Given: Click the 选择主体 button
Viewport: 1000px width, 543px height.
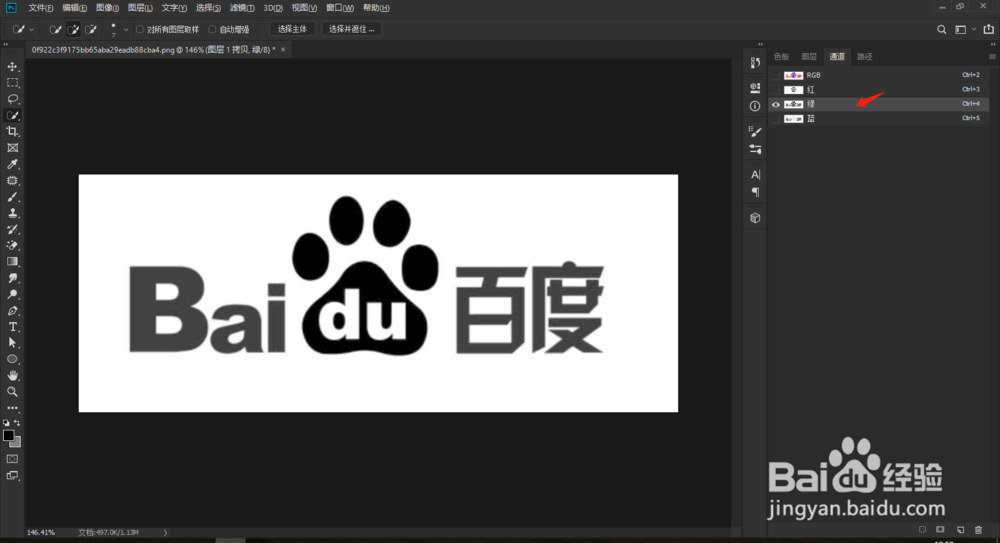Looking at the screenshot, I should 292,29.
